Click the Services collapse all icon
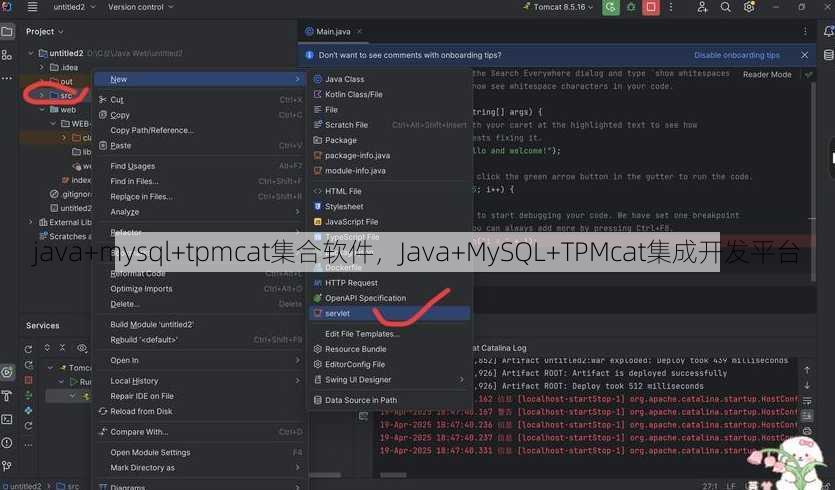The width and height of the screenshot is (835, 490). click(x=62, y=348)
